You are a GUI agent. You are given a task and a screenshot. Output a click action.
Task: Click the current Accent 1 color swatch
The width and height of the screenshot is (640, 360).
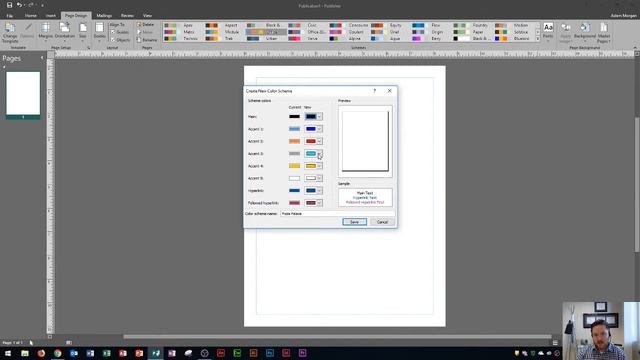coord(294,129)
